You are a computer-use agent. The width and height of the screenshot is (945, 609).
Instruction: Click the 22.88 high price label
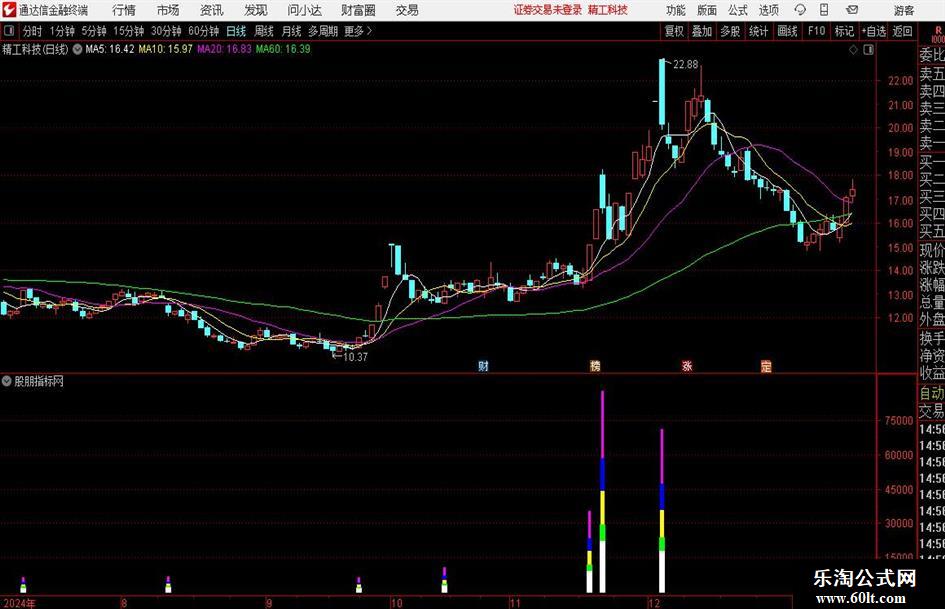point(685,65)
